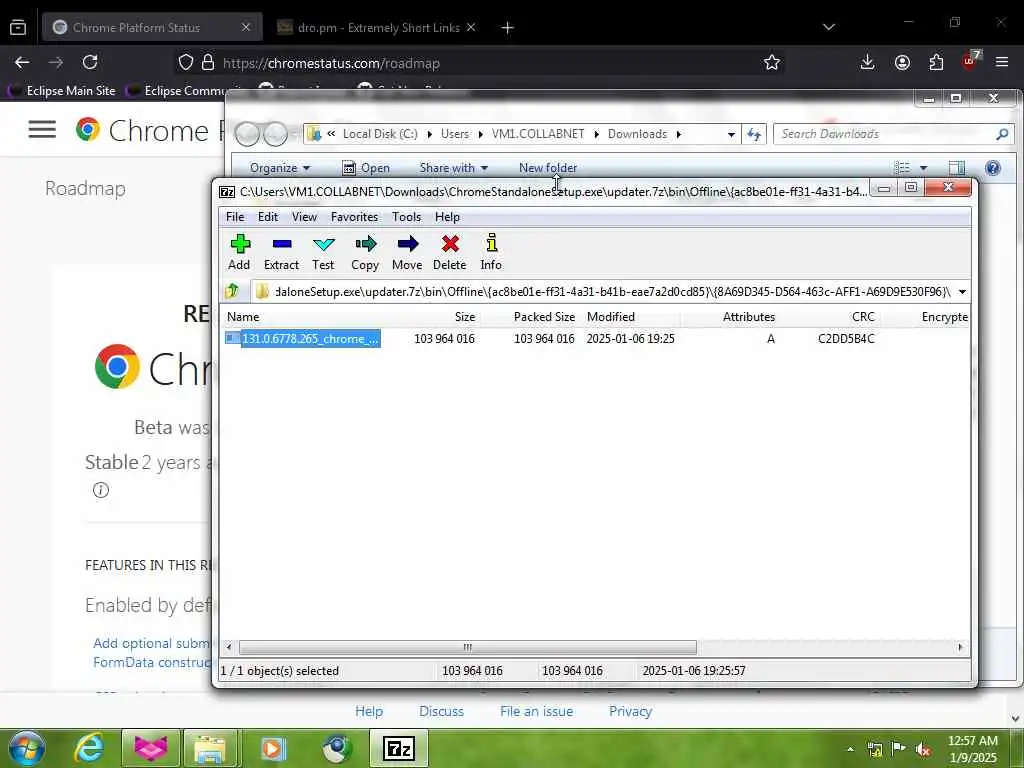Click the 7-Zip address path field

point(603,291)
